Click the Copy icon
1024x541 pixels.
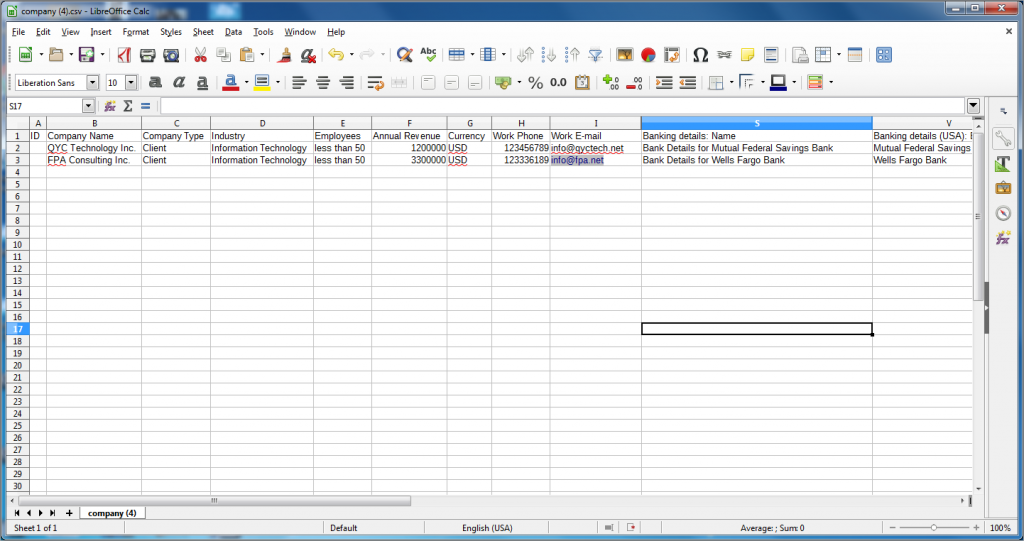[223, 55]
